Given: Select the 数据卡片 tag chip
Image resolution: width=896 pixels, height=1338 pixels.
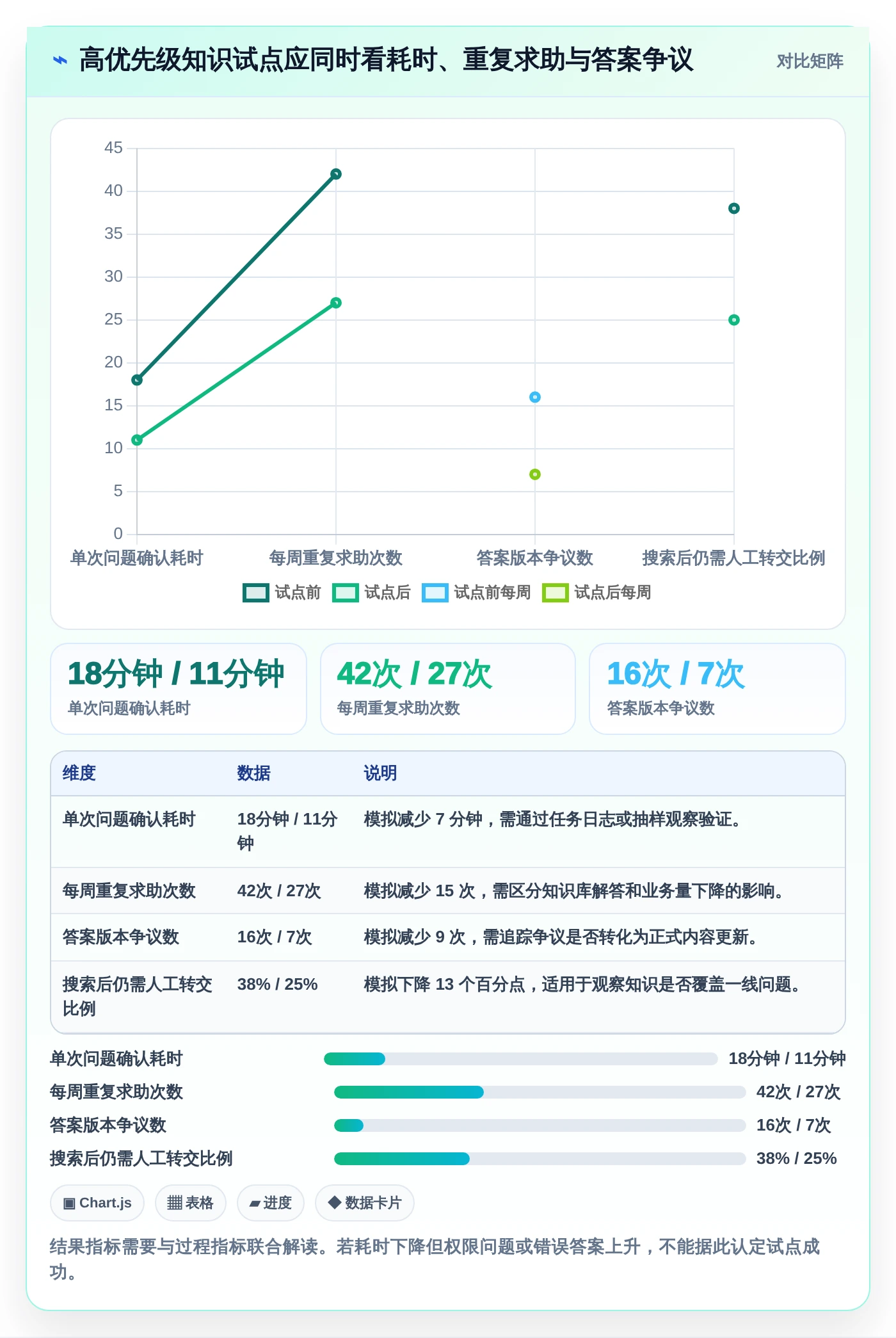Looking at the screenshot, I should click(365, 1204).
